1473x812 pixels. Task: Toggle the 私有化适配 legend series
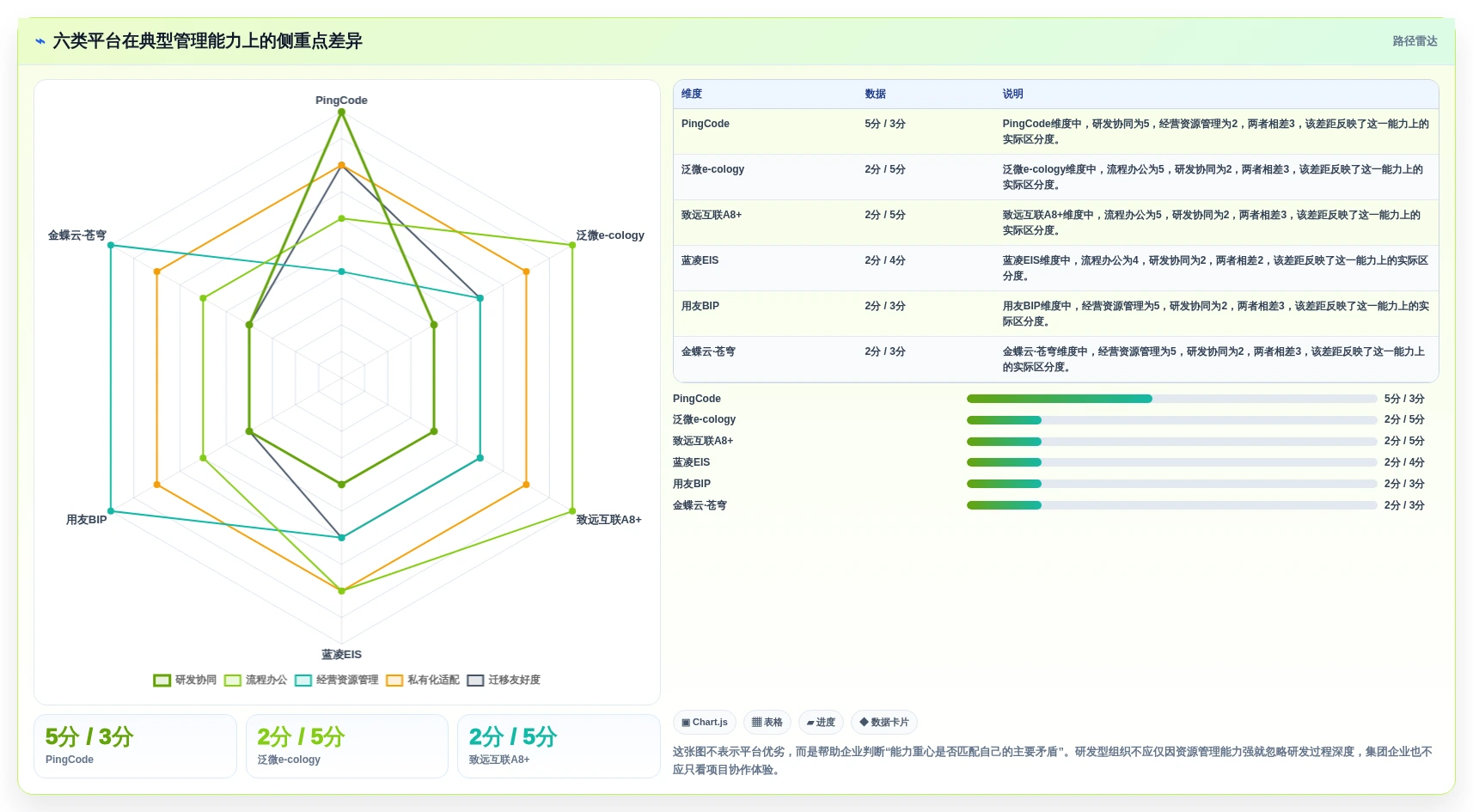pyautogui.click(x=422, y=680)
